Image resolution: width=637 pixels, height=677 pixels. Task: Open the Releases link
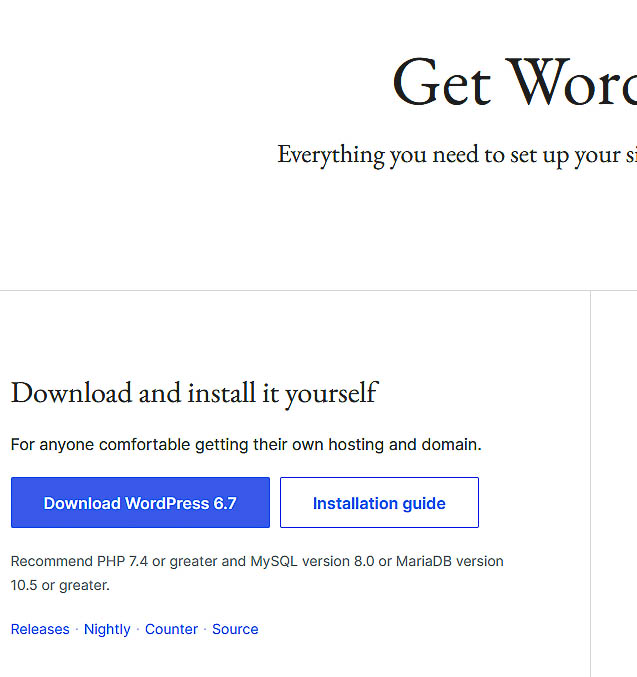click(x=40, y=629)
